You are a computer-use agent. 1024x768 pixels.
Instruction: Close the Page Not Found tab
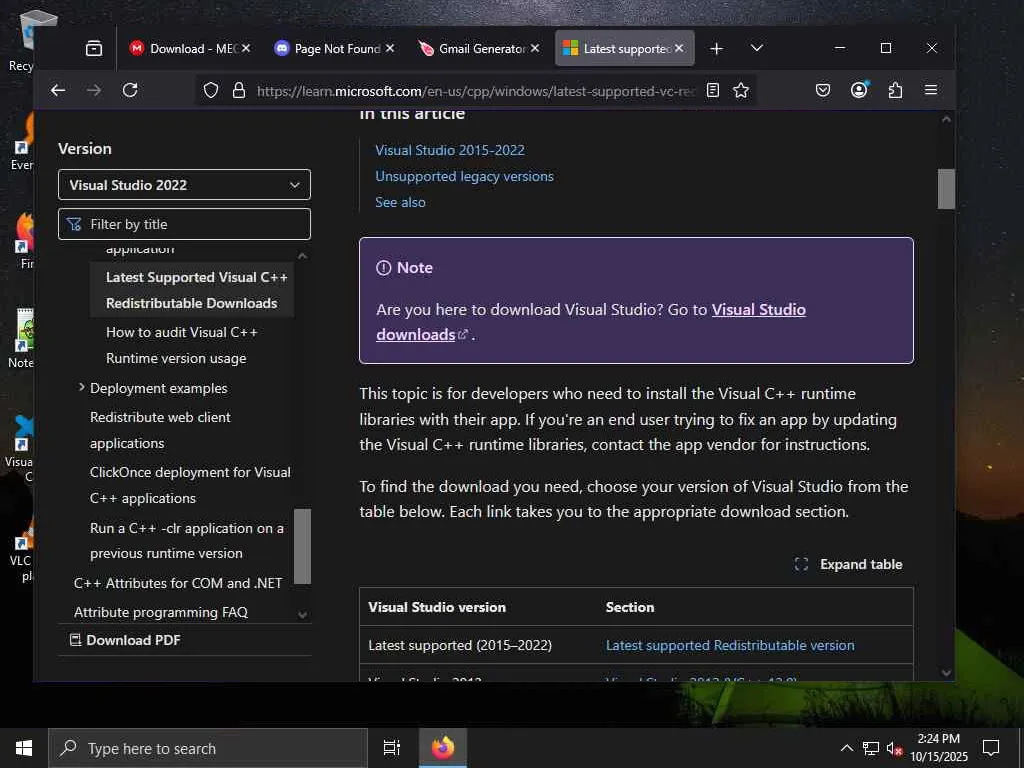390,48
